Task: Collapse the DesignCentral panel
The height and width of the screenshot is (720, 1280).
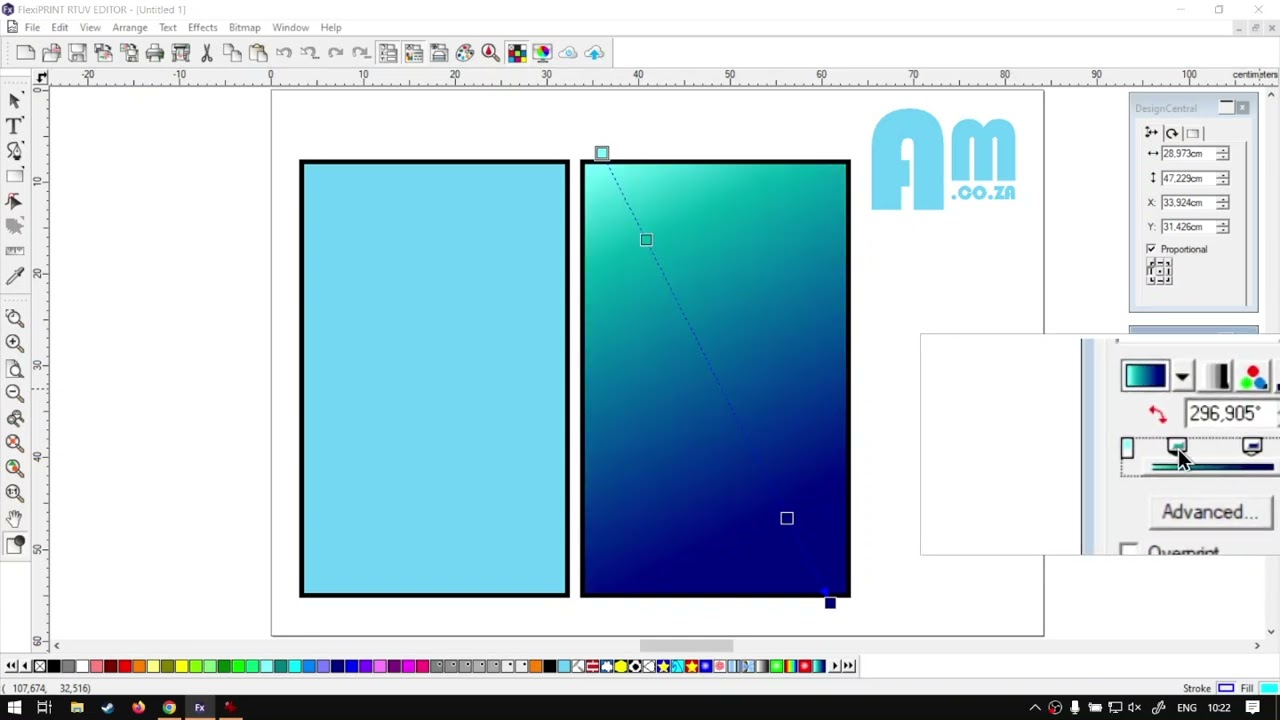Action: click(1226, 108)
